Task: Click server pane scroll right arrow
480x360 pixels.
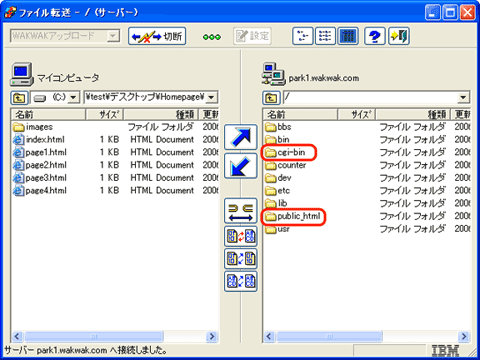Action: click(x=464, y=336)
